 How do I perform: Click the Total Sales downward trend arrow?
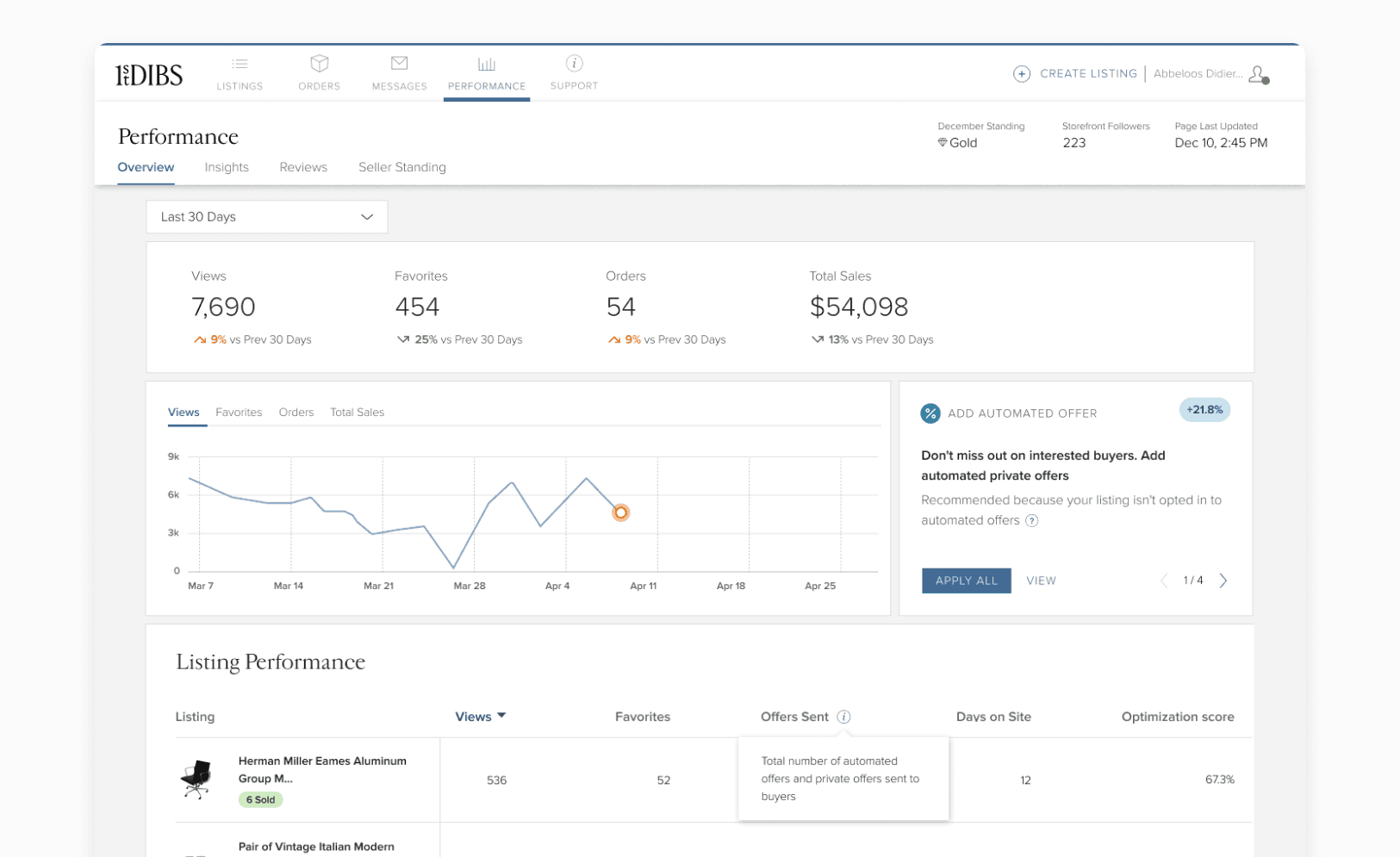pos(817,339)
